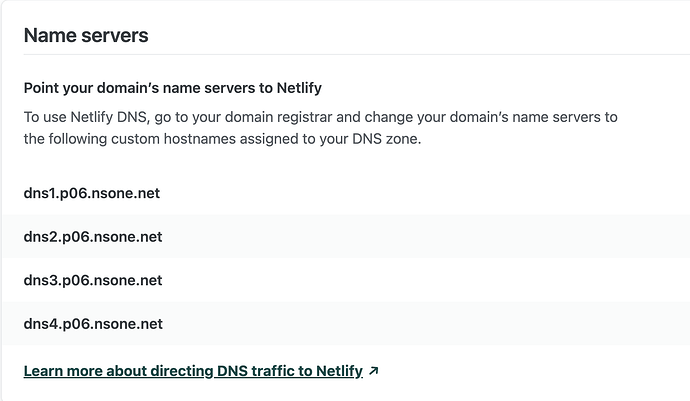Click the Name servers heading
Screen dimensions: 690x401
tap(86, 36)
